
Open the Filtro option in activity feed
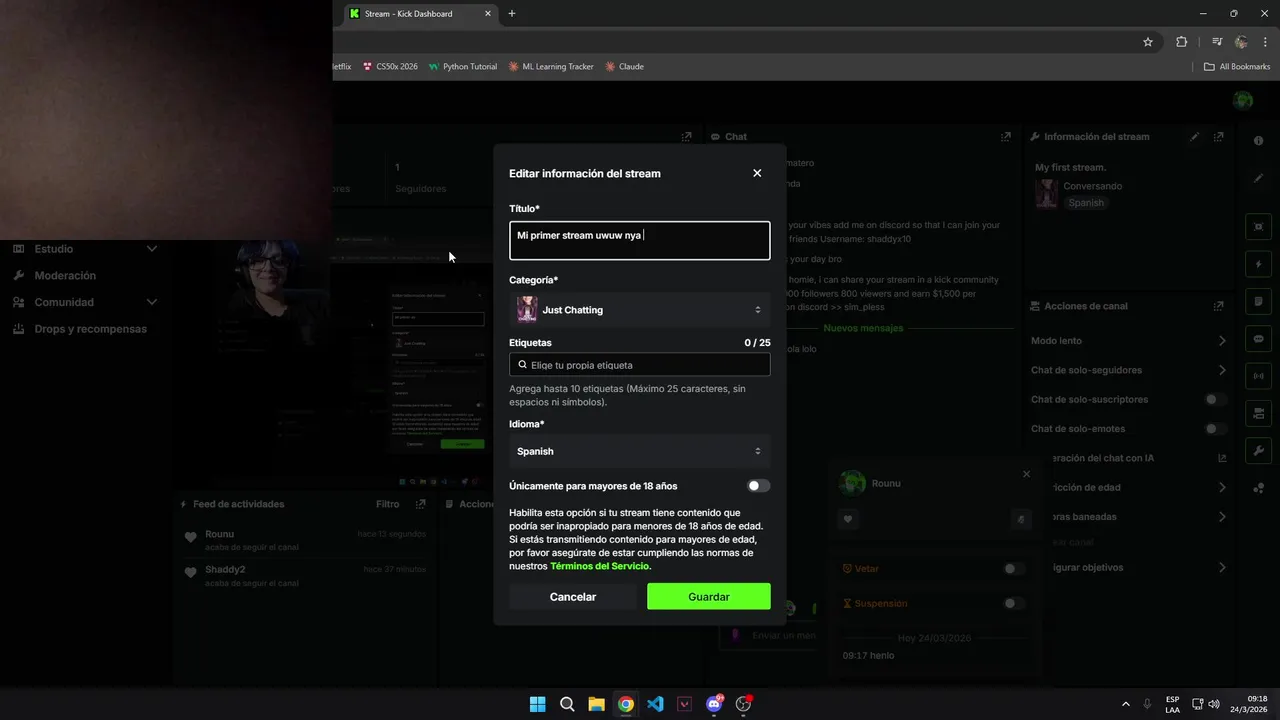pos(387,504)
